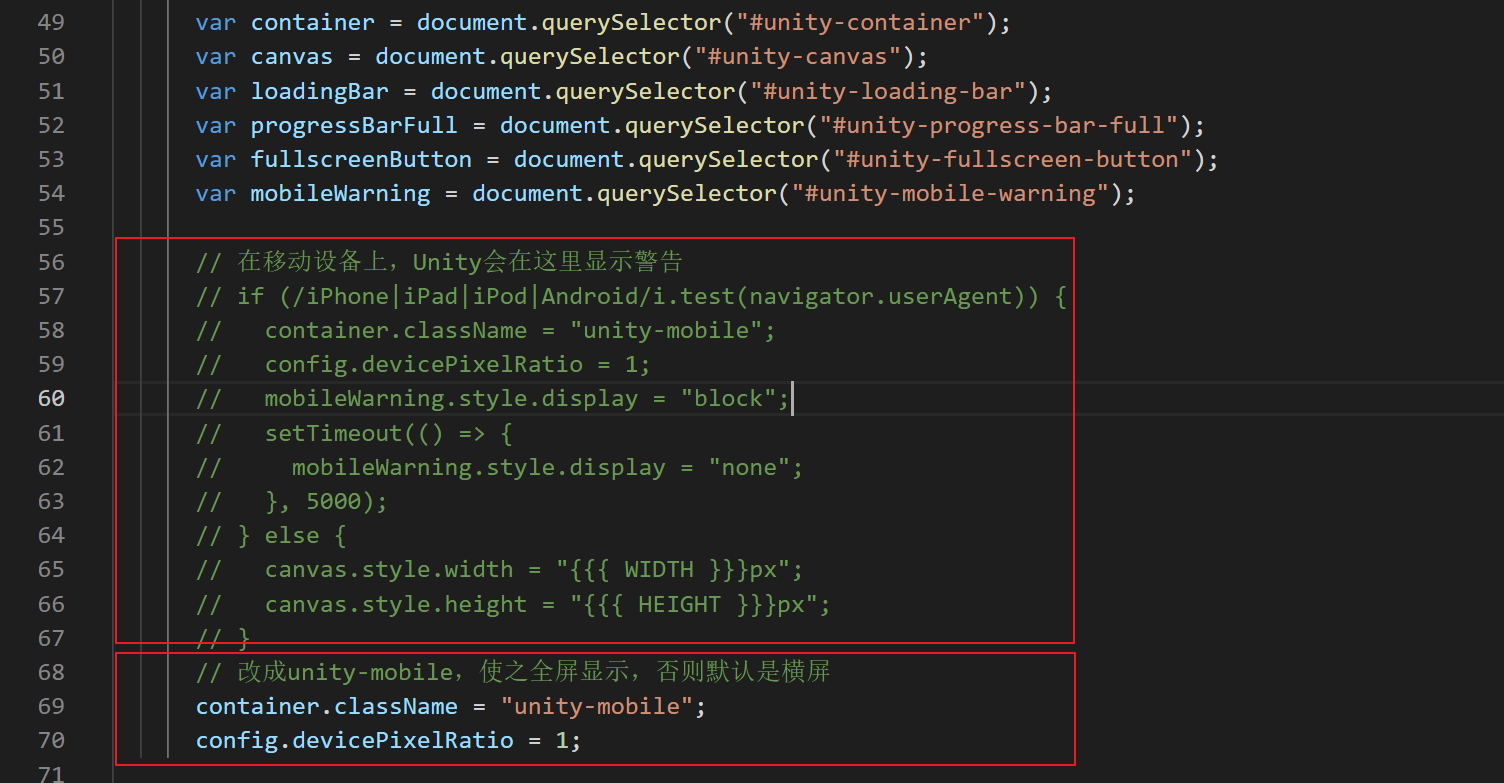
Task: Select the loadingBar variable name
Action: [319, 91]
